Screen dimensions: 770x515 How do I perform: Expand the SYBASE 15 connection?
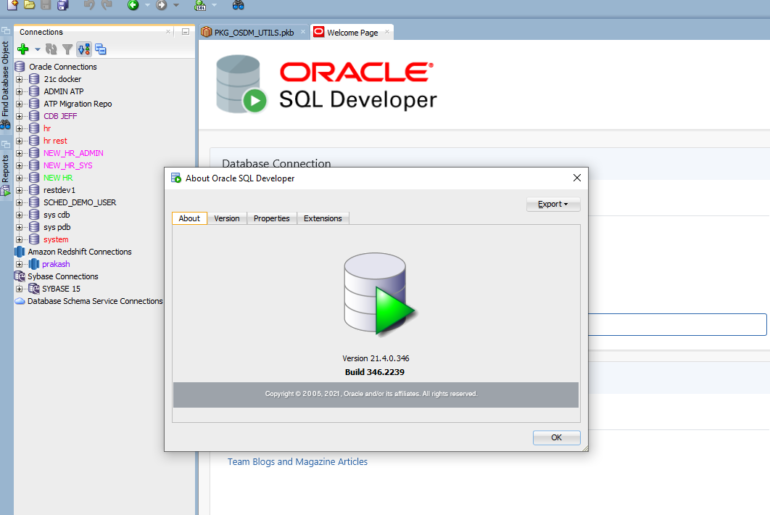[x=19, y=289]
